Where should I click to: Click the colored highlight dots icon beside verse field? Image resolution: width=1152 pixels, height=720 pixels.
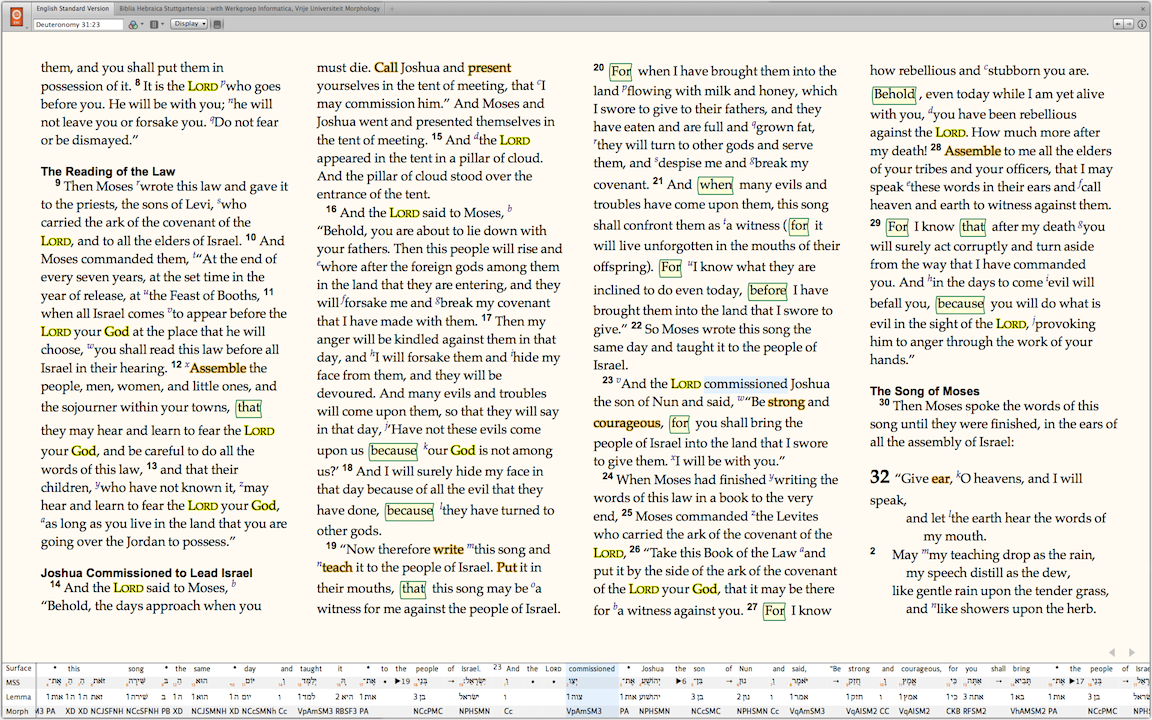click(x=134, y=23)
